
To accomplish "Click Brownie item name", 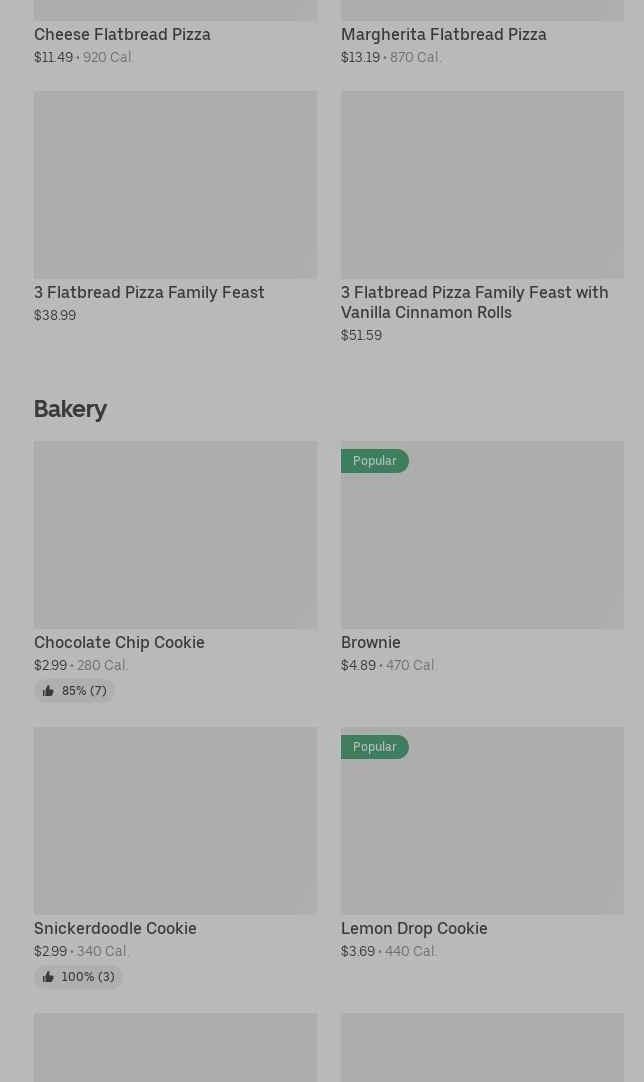I will click(x=371, y=642).
